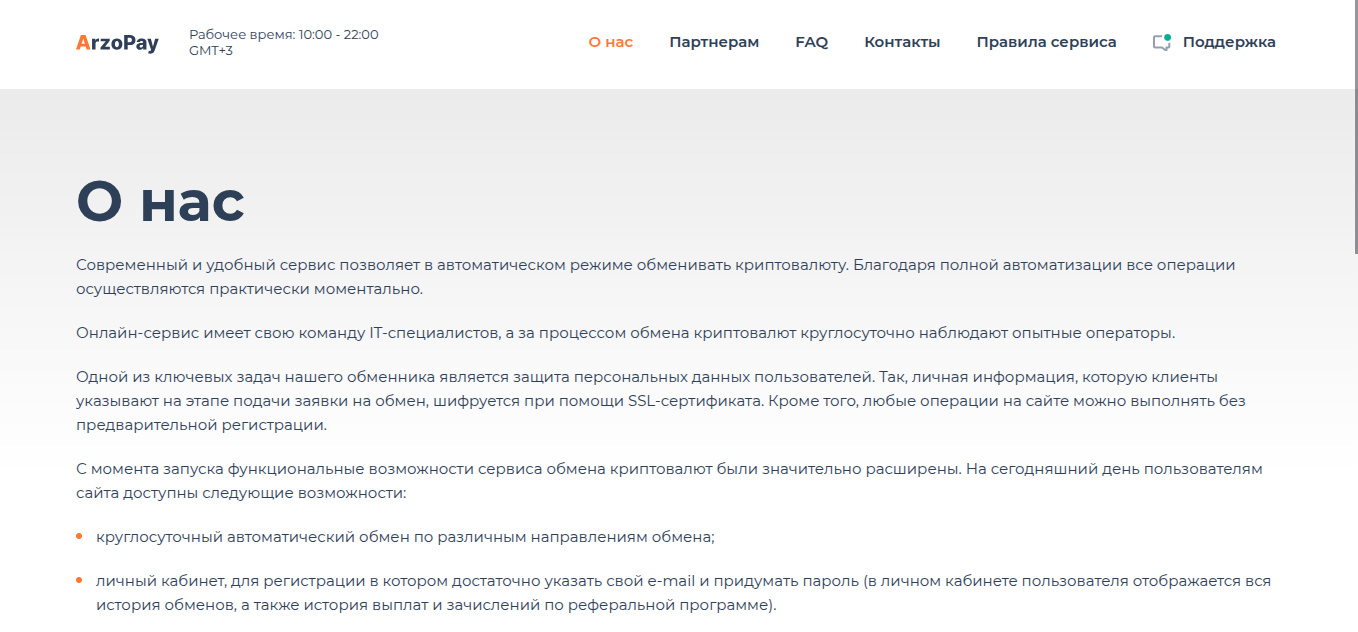Click the orange bullet before «личный кабинет»
This screenshot has width=1358, height=632.
(79, 581)
